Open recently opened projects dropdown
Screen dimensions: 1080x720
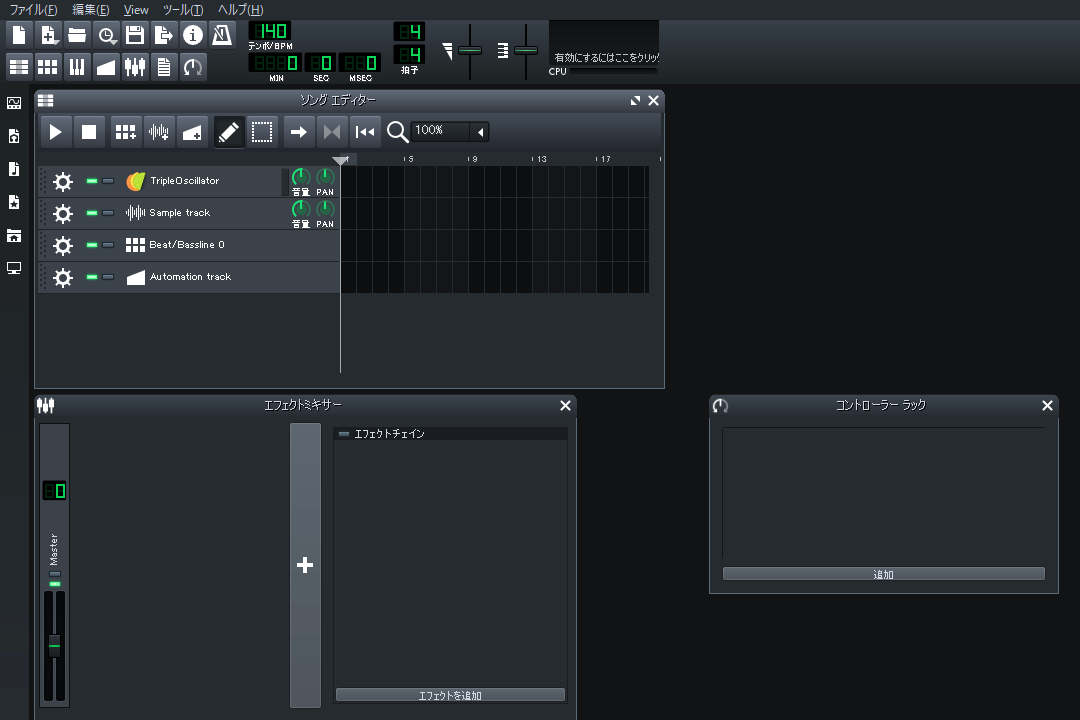pos(106,35)
